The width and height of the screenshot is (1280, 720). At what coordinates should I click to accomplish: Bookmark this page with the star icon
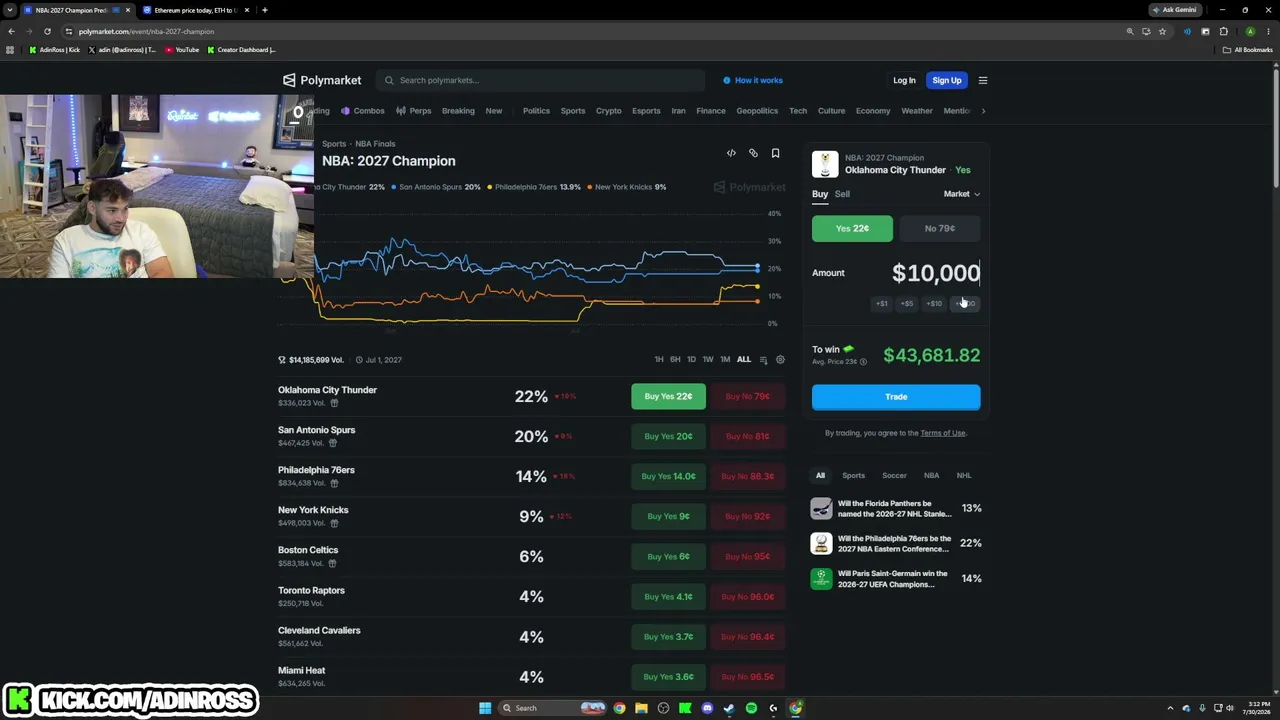[x=1162, y=31]
